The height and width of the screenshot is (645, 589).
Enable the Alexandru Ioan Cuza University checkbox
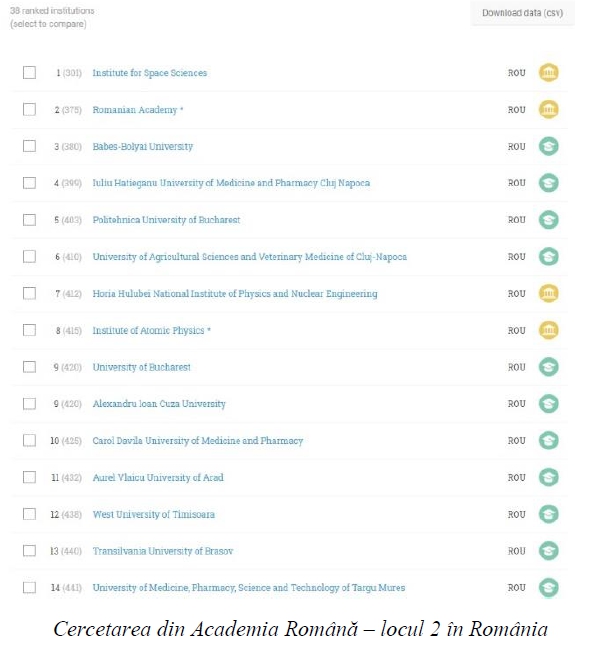29,404
